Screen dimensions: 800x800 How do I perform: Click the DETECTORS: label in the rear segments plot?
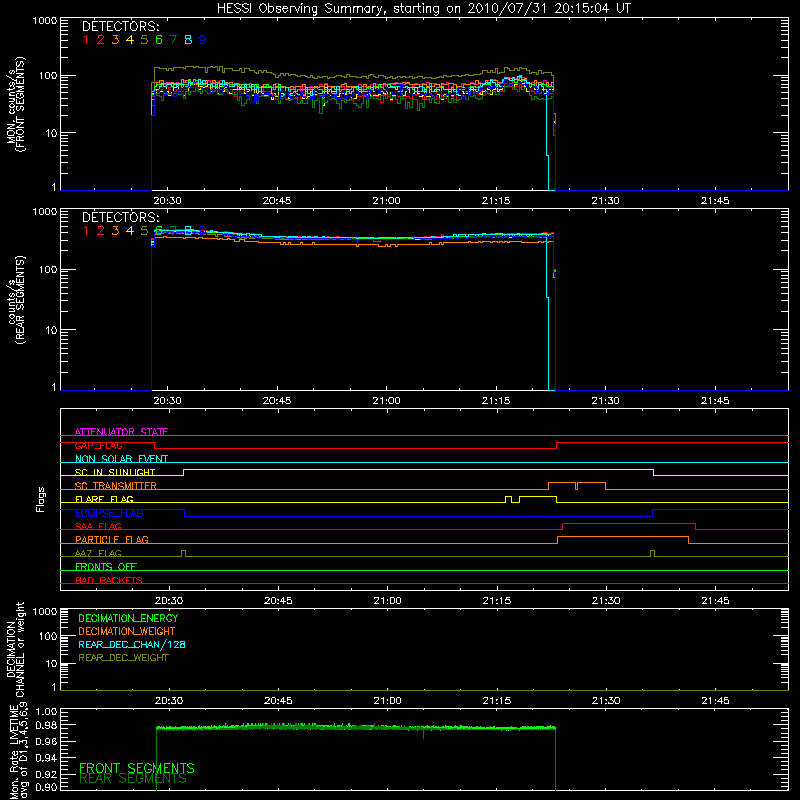pos(120,217)
